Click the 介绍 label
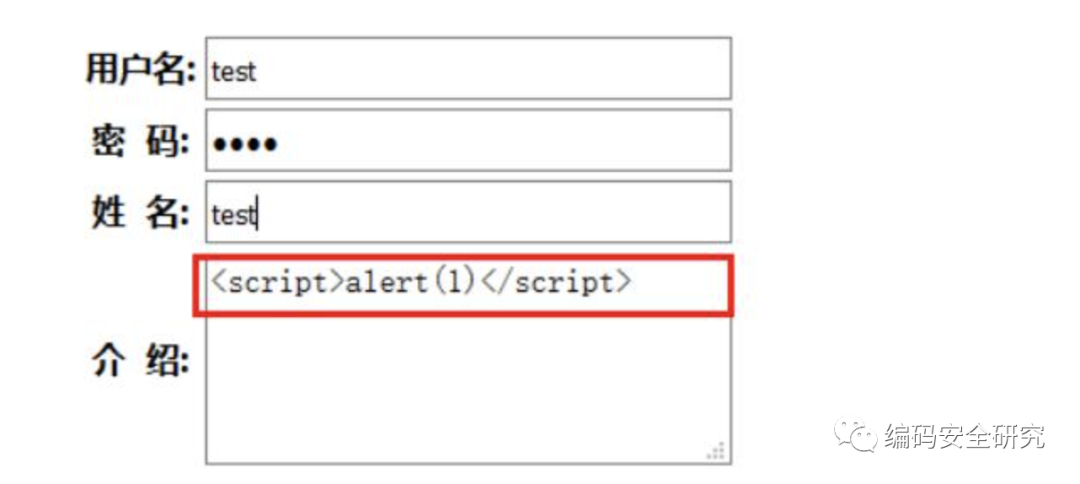 pyautogui.click(x=141, y=360)
